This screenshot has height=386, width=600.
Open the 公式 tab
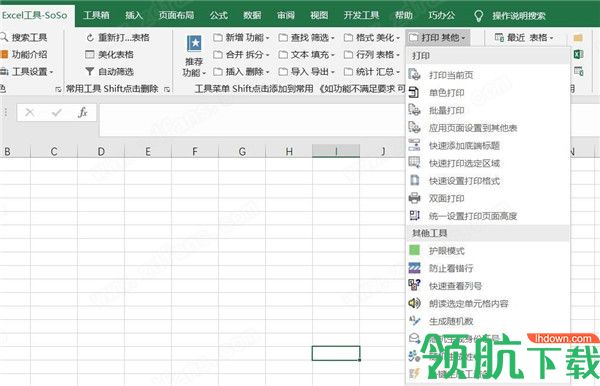click(x=218, y=15)
